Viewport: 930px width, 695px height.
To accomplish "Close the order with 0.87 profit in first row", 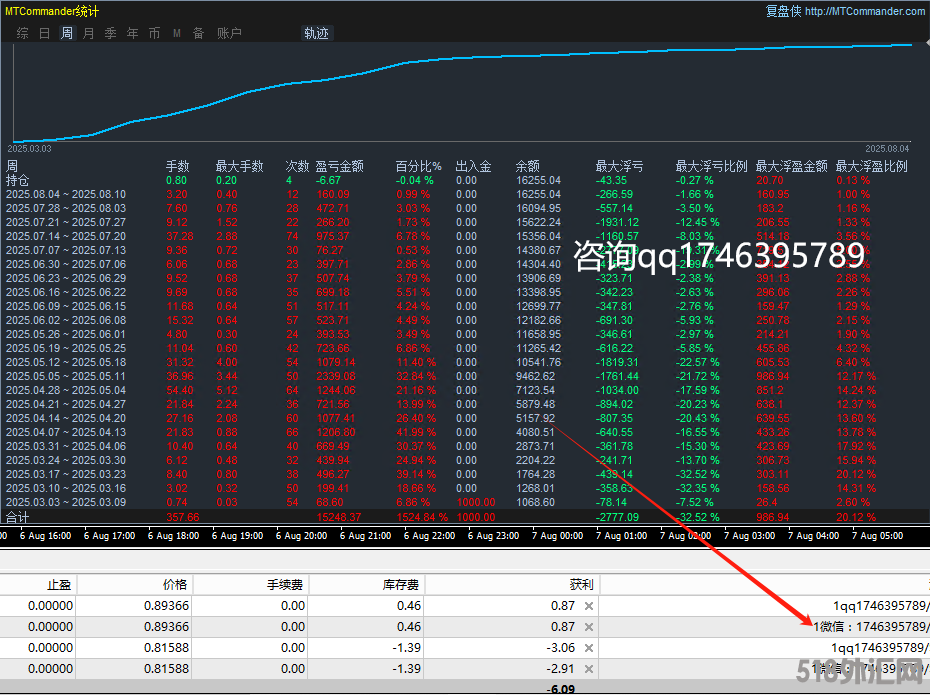I will (x=589, y=606).
